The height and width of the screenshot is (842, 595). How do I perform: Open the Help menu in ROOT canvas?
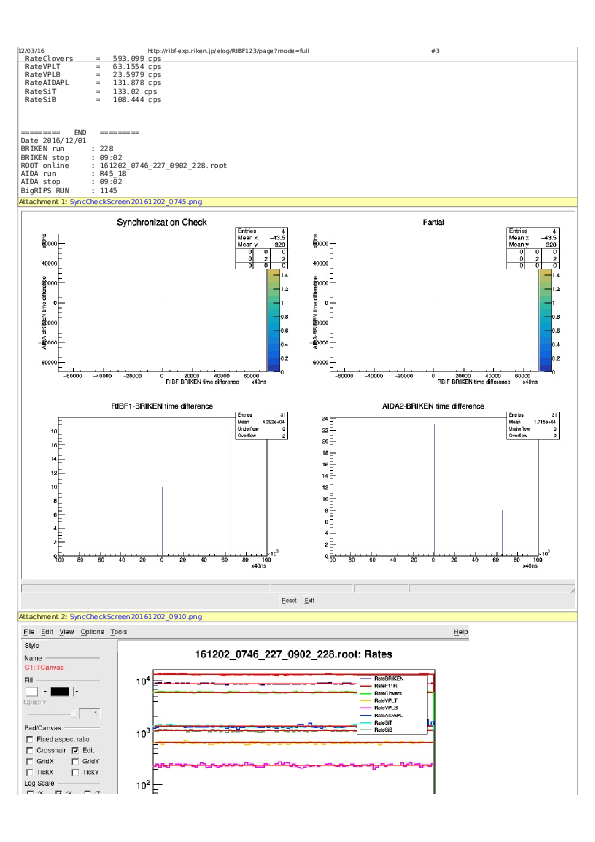point(461,632)
